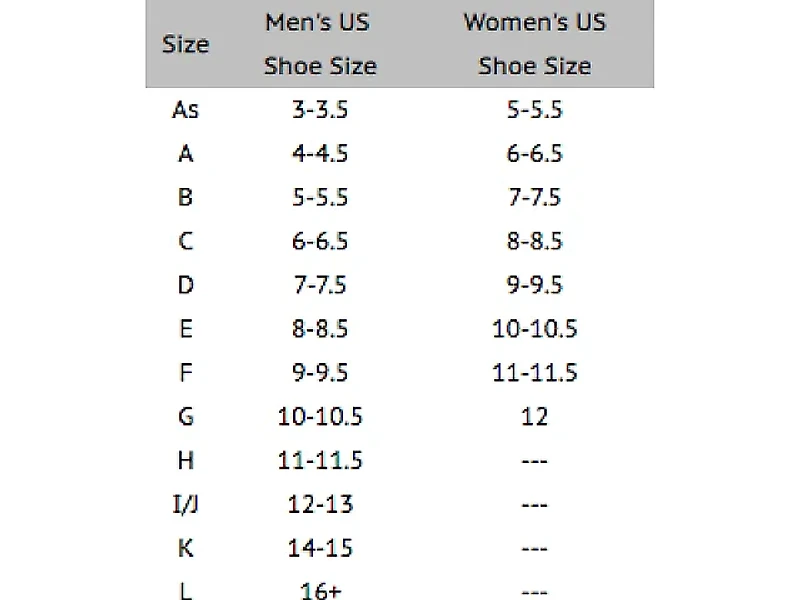Viewport: 800px width, 600px height.
Task: Click women's size 12 in row G
Action: point(534,416)
